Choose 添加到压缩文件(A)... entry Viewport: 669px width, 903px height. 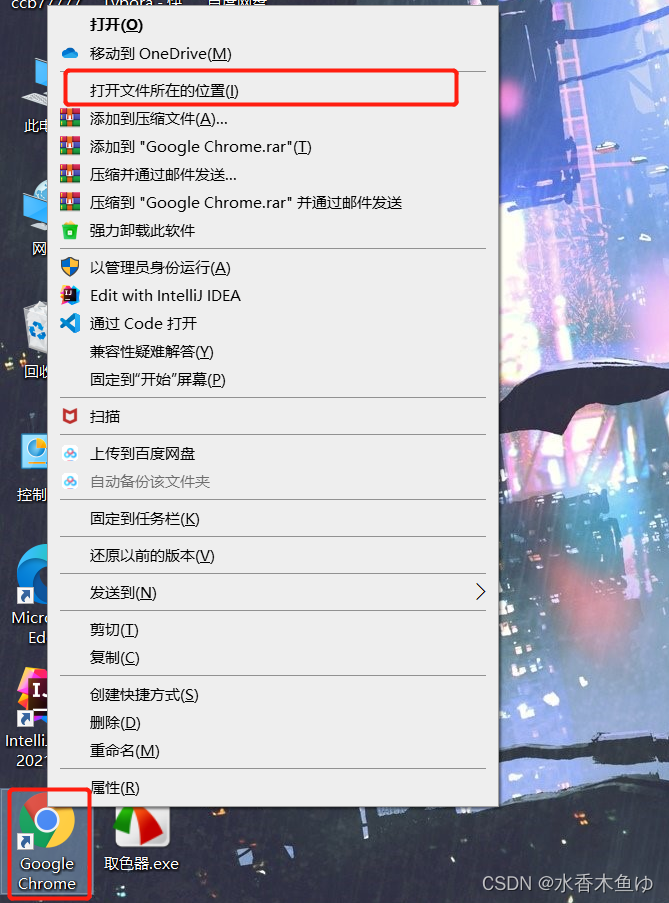click(273, 118)
